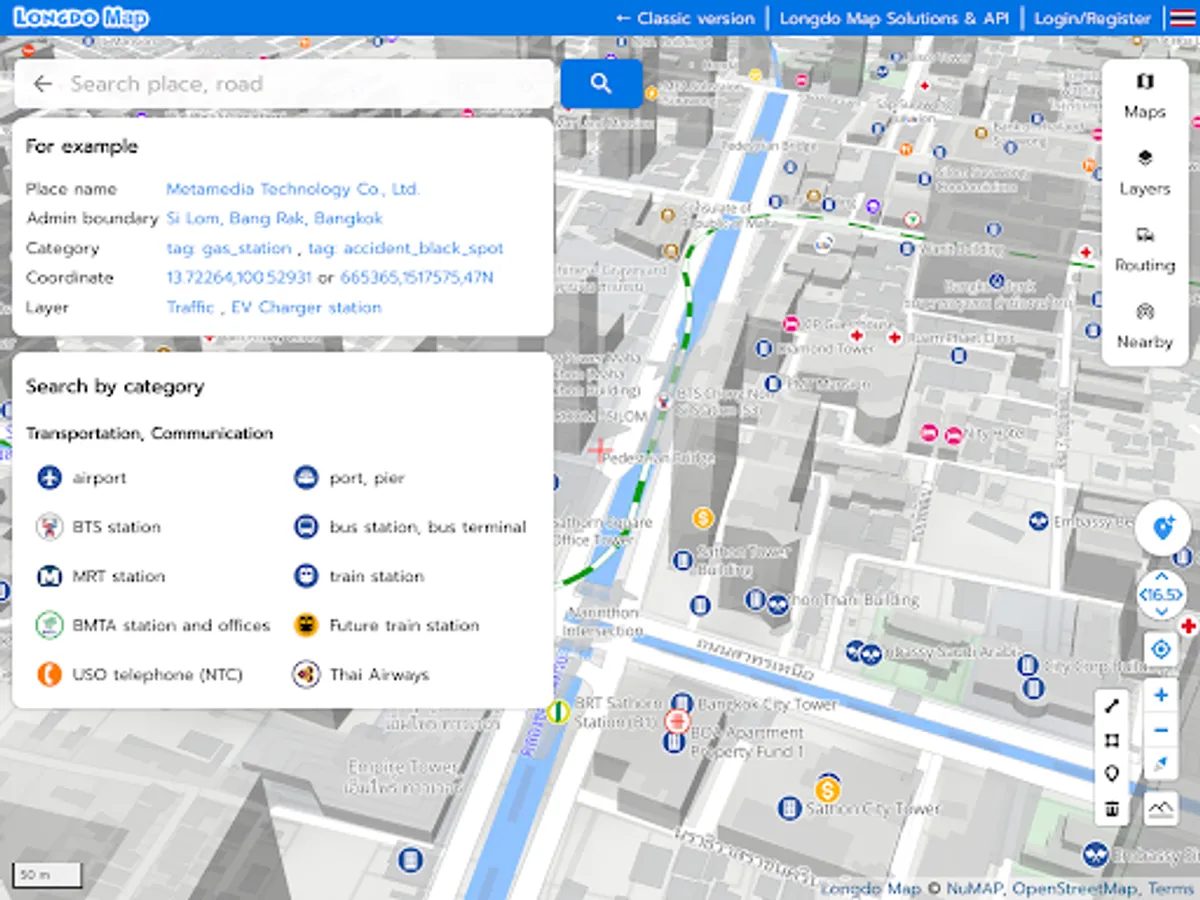The image size is (1200, 900).
Task: Select the measure area rectangle tool
Action: point(1111,740)
